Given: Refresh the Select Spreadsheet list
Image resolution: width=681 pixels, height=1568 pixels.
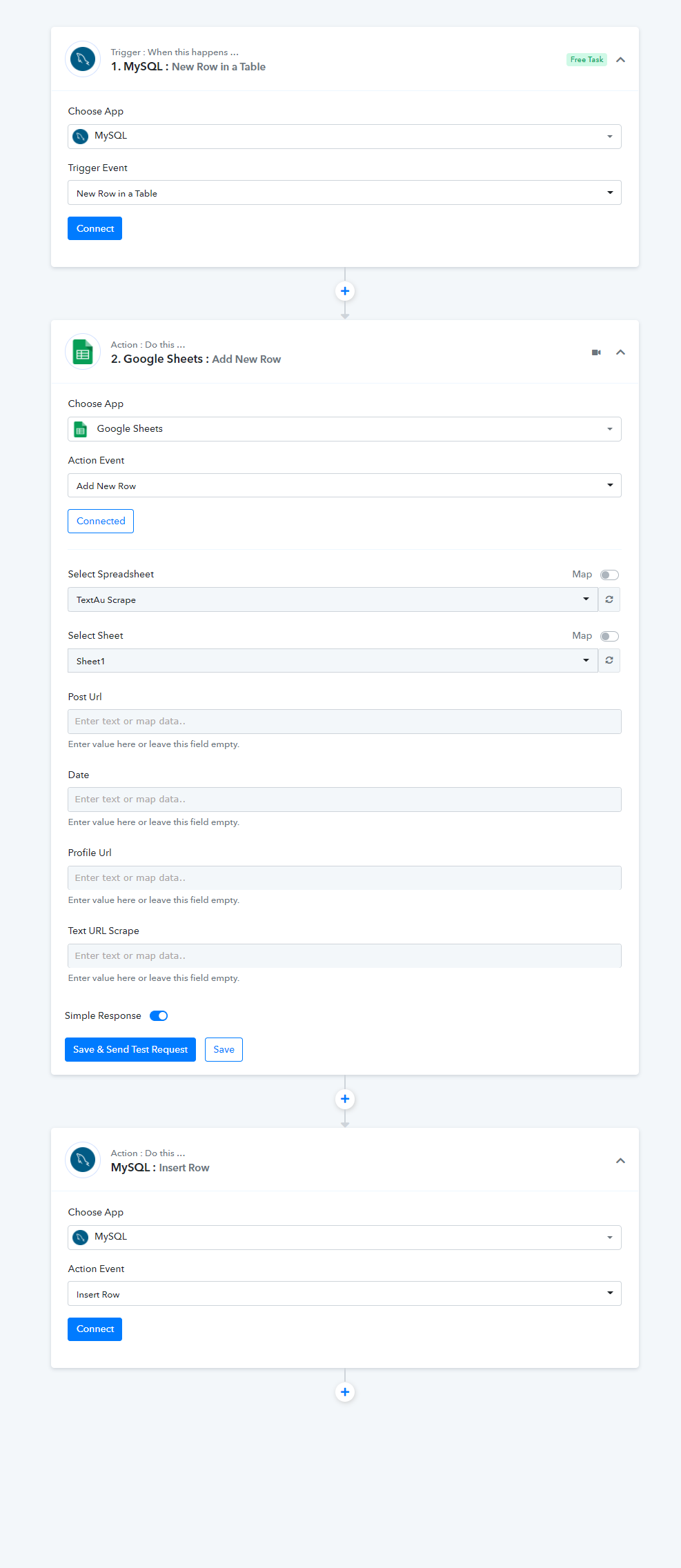Looking at the screenshot, I should click(x=609, y=599).
